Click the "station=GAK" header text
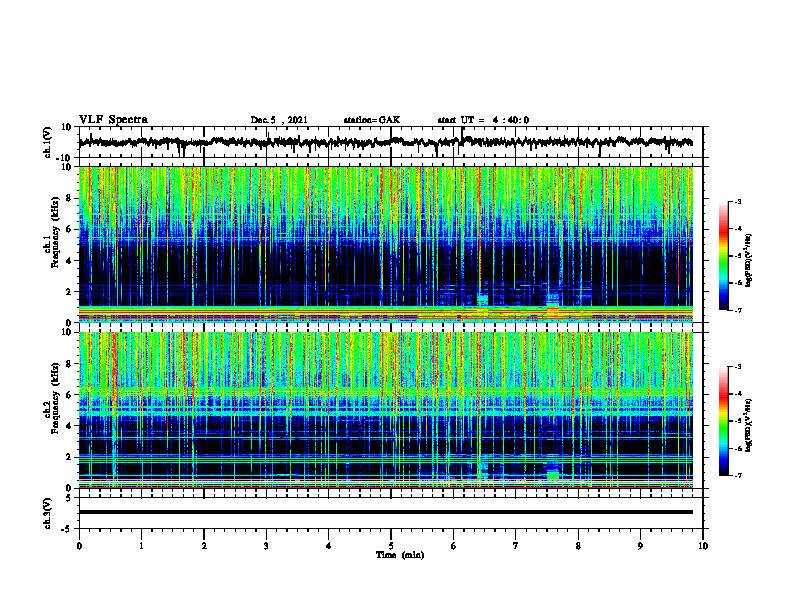This screenshot has height=612, width=792. (372, 120)
